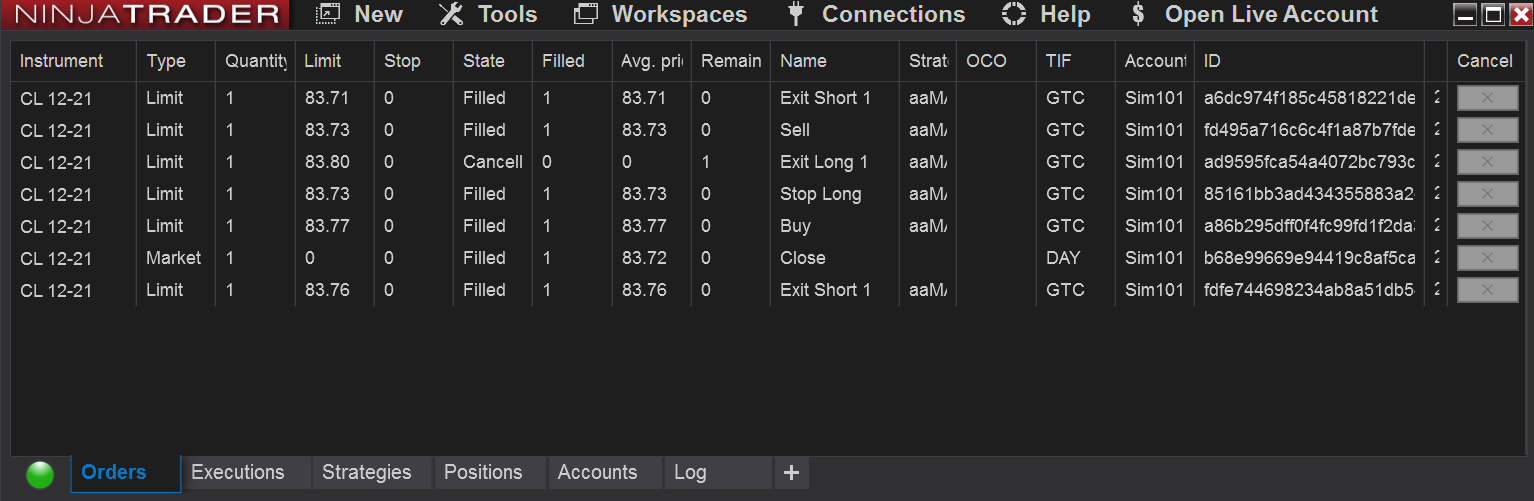Add a new tab with plus icon
This screenshot has width=1534, height=501.
(792, 473)
